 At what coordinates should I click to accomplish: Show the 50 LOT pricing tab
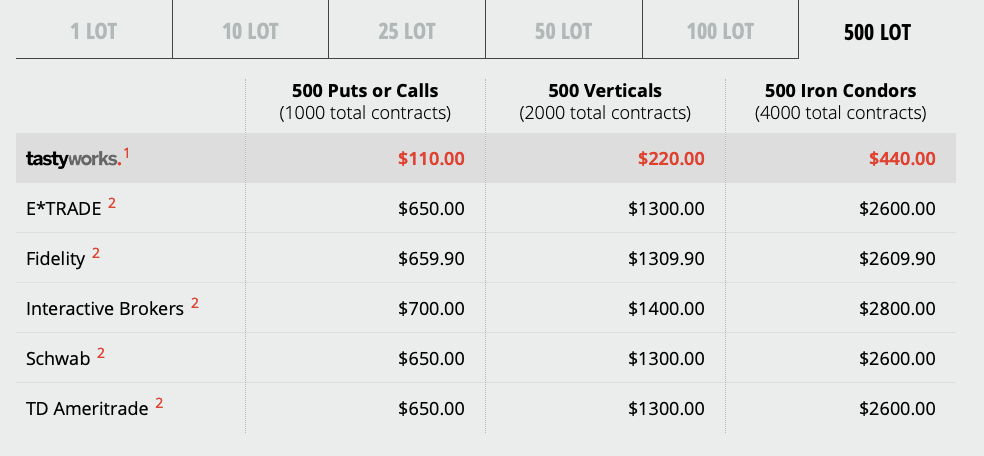point(564,29)
